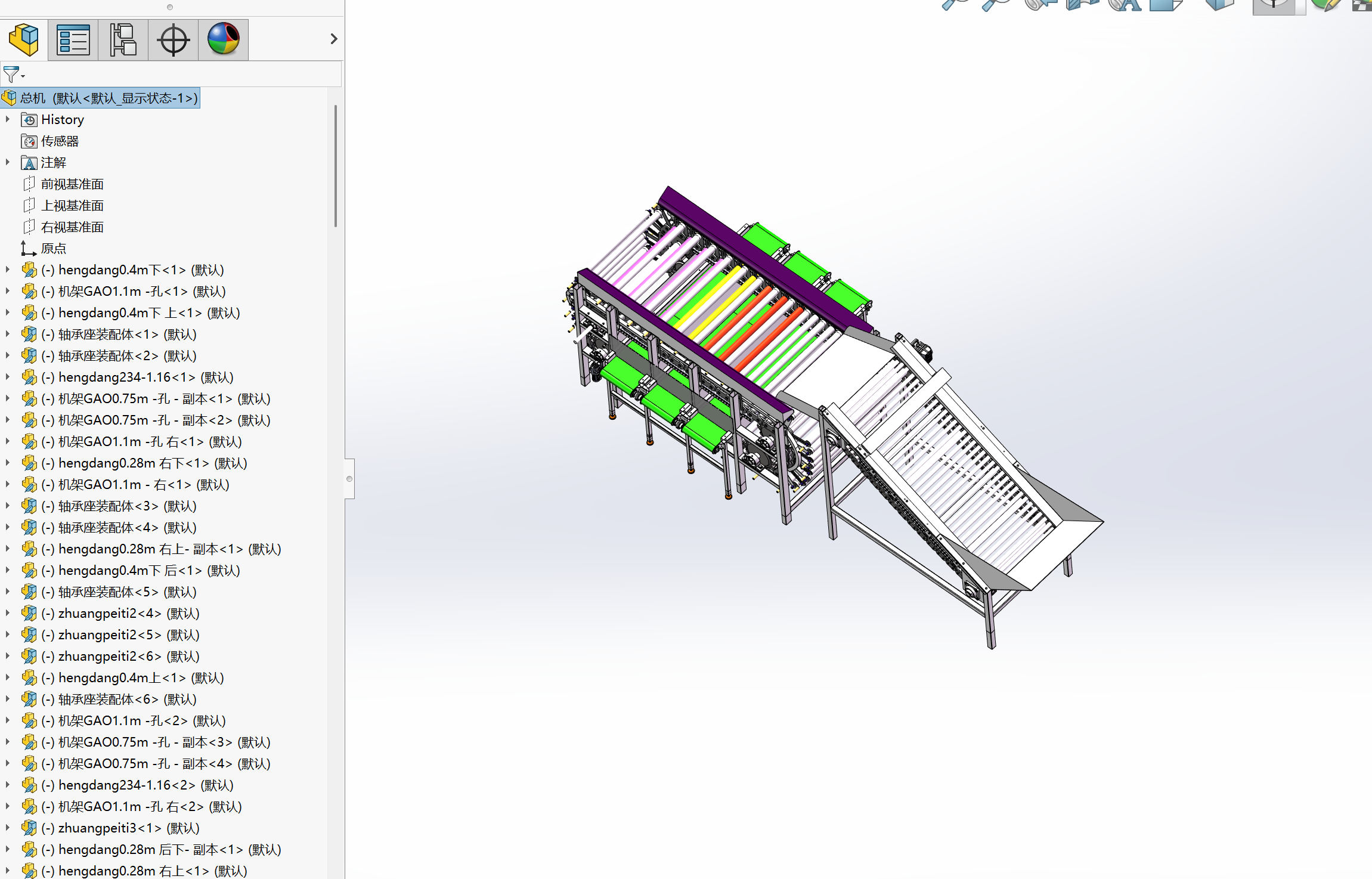1372x879 pixels.
Task: Select the 前视基准面 plane icon
Action: pyautogui.click(x=29, y=184)
